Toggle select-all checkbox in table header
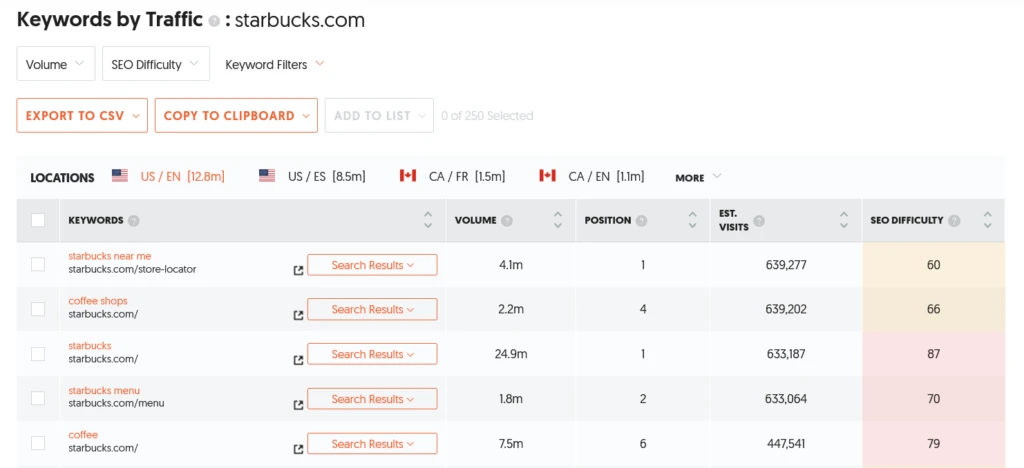Image resolution: width=1024 pixels, height=468 pixels. coord(38,220)
